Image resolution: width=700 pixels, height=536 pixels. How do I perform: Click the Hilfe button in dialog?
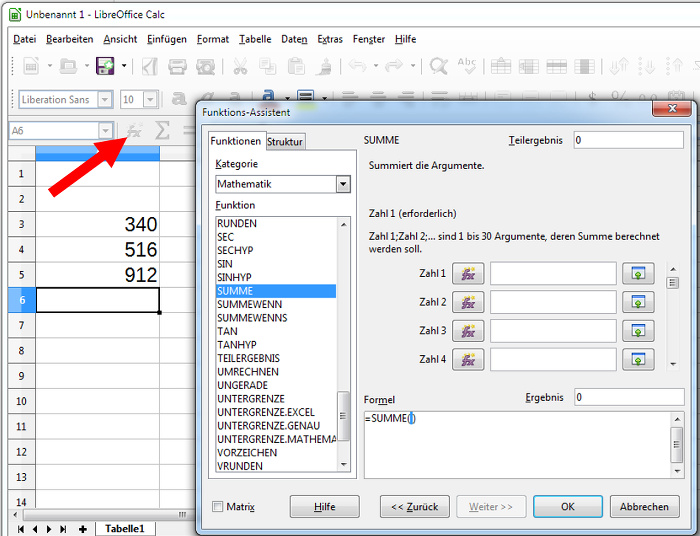pyautogui.click(x=325, y=507)
